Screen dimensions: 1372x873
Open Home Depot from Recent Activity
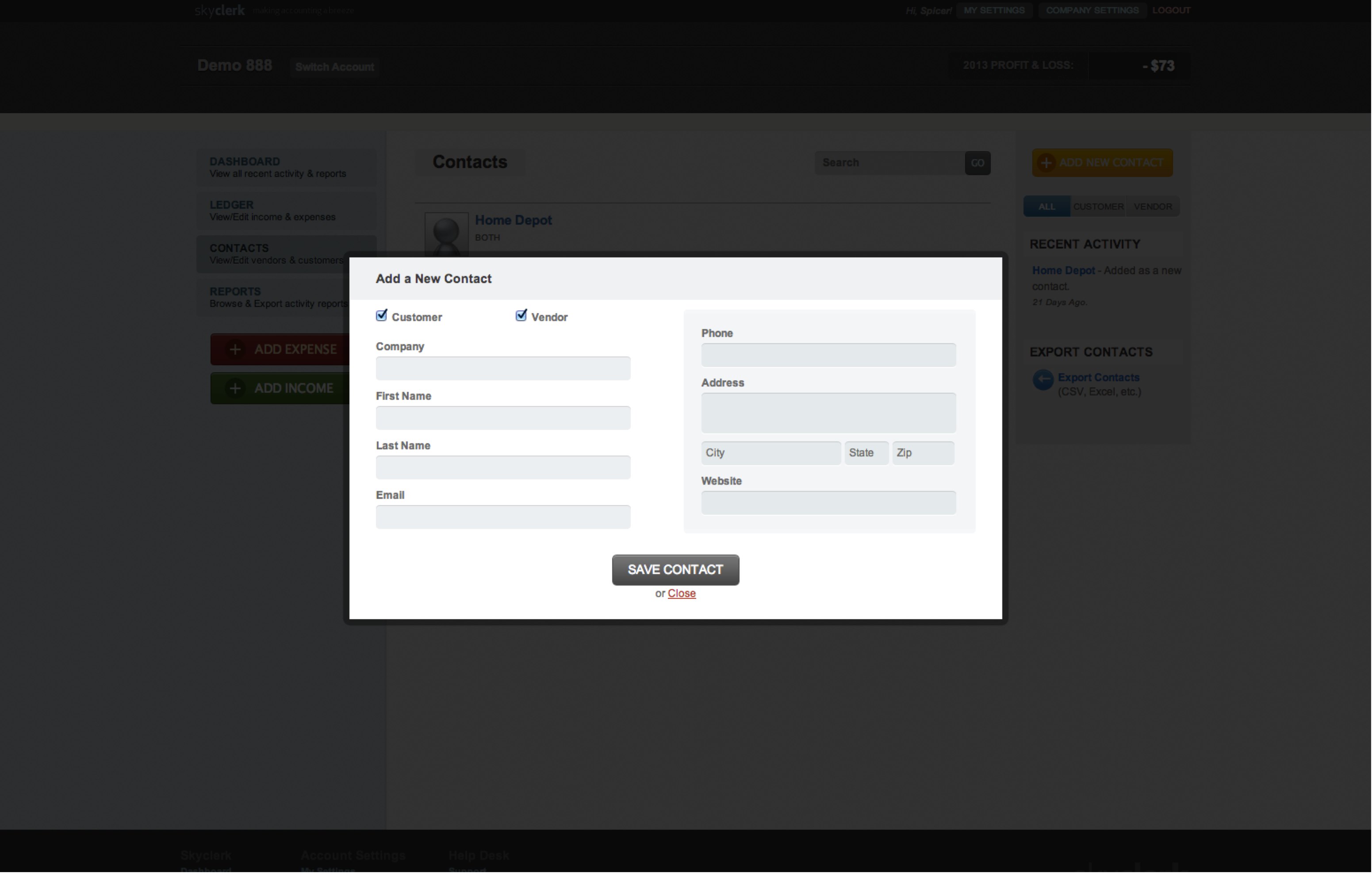(1063, 270)
